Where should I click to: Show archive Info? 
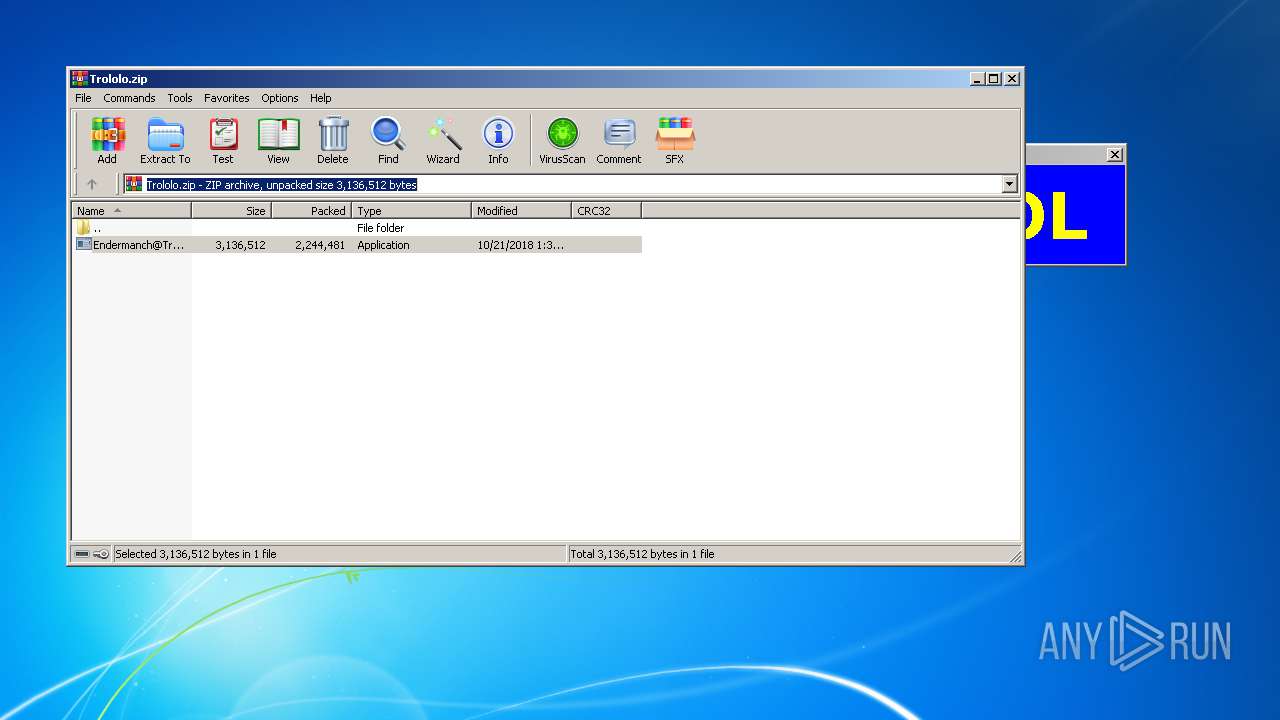point(498,141)
